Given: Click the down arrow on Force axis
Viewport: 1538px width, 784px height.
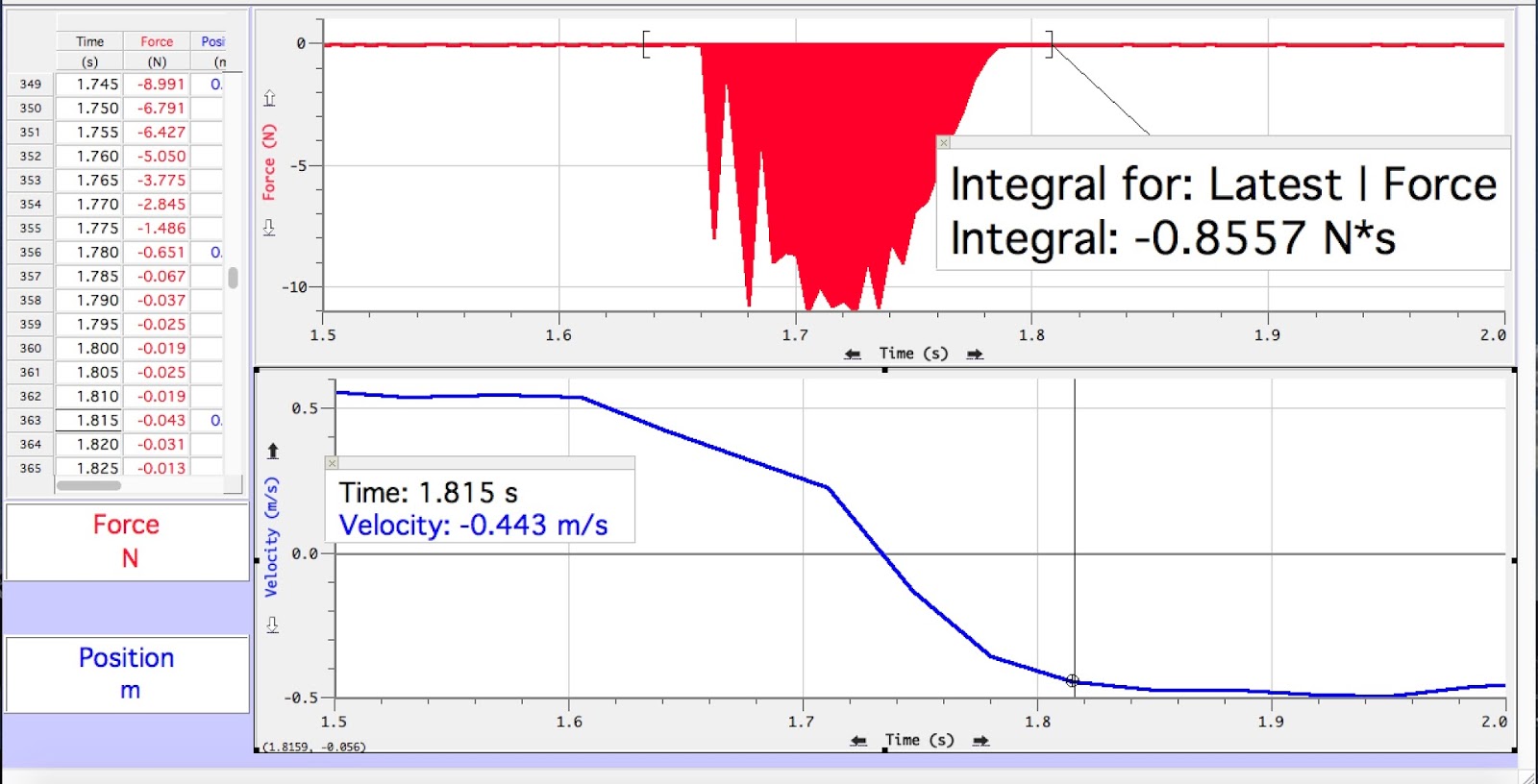Looking at the screenshot, I should click(x=269, y=228).
